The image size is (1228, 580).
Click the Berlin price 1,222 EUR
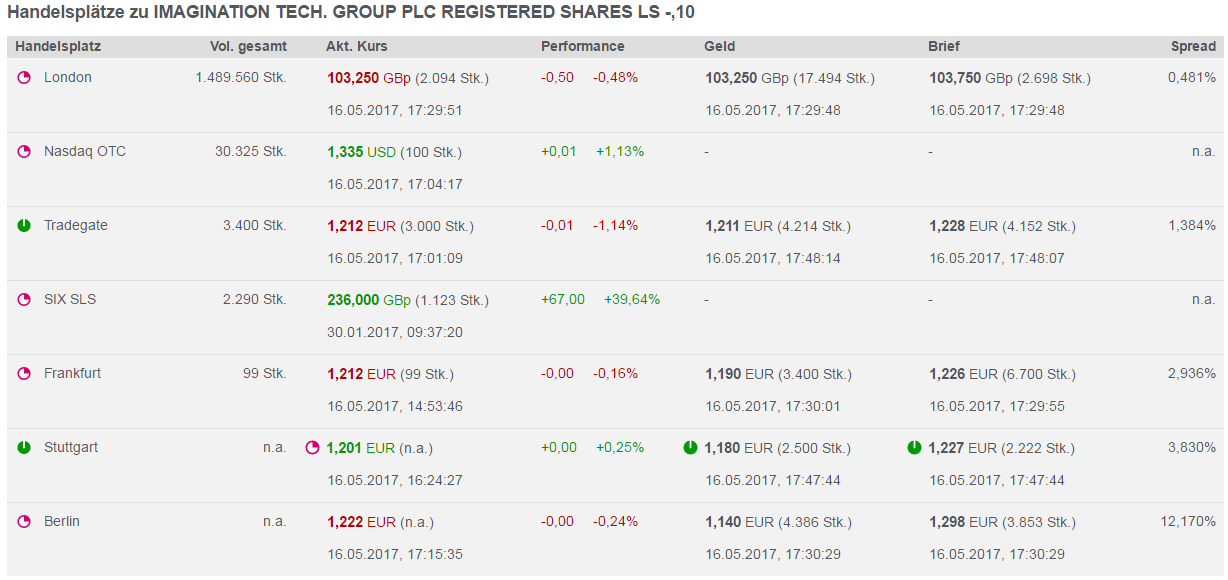pyautogui.click(x=361, y=522)
